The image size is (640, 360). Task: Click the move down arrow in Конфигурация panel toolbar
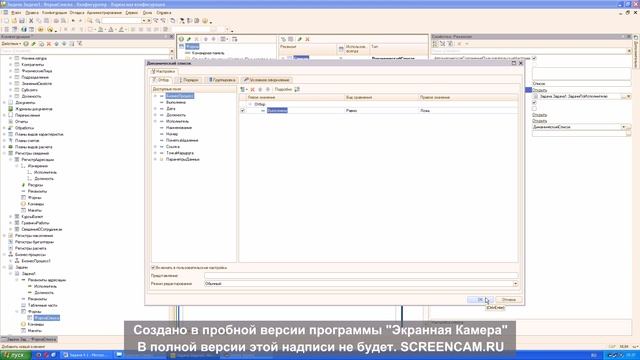coord(64,44)
